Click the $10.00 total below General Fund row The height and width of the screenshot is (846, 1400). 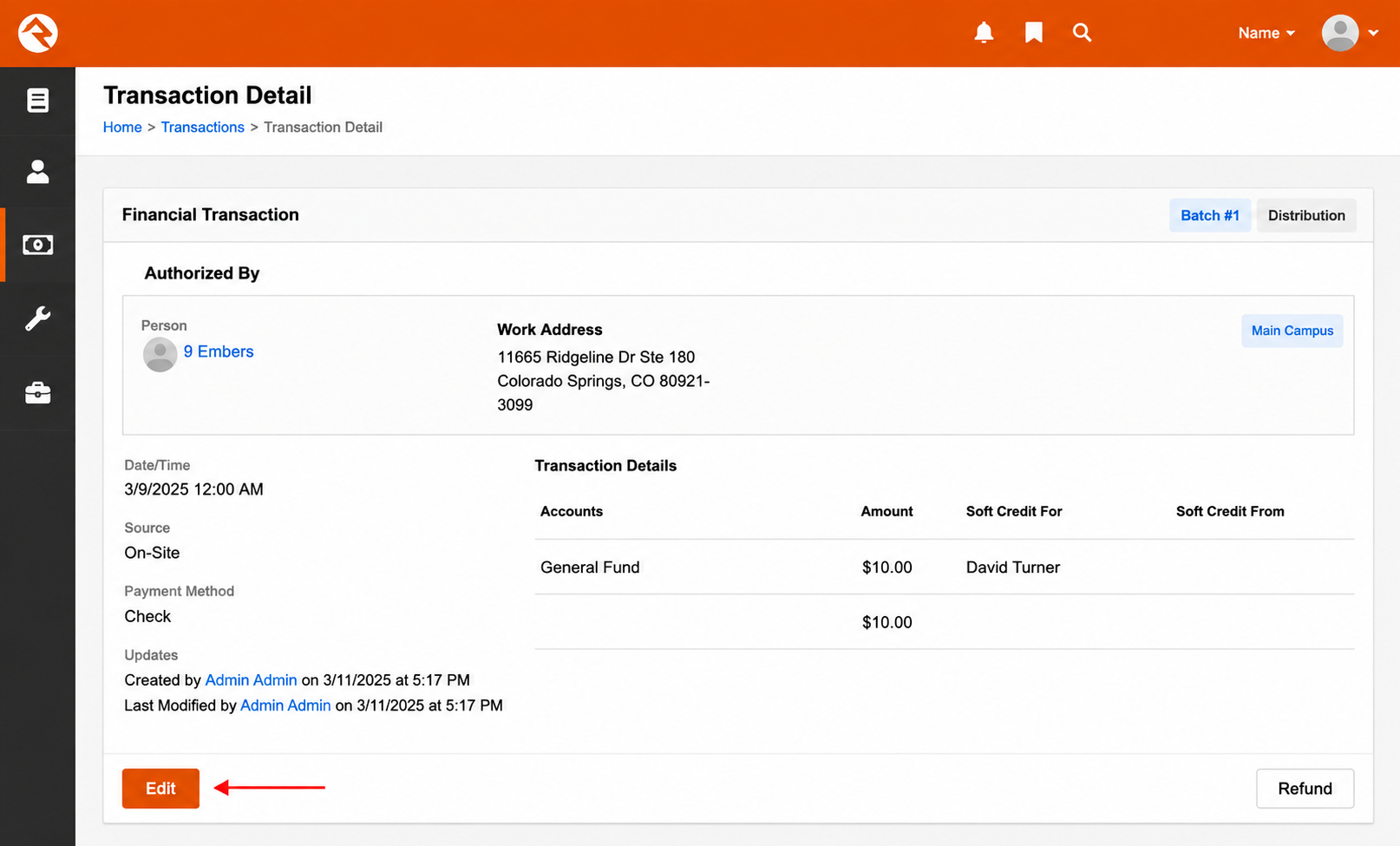click(887, 622)
